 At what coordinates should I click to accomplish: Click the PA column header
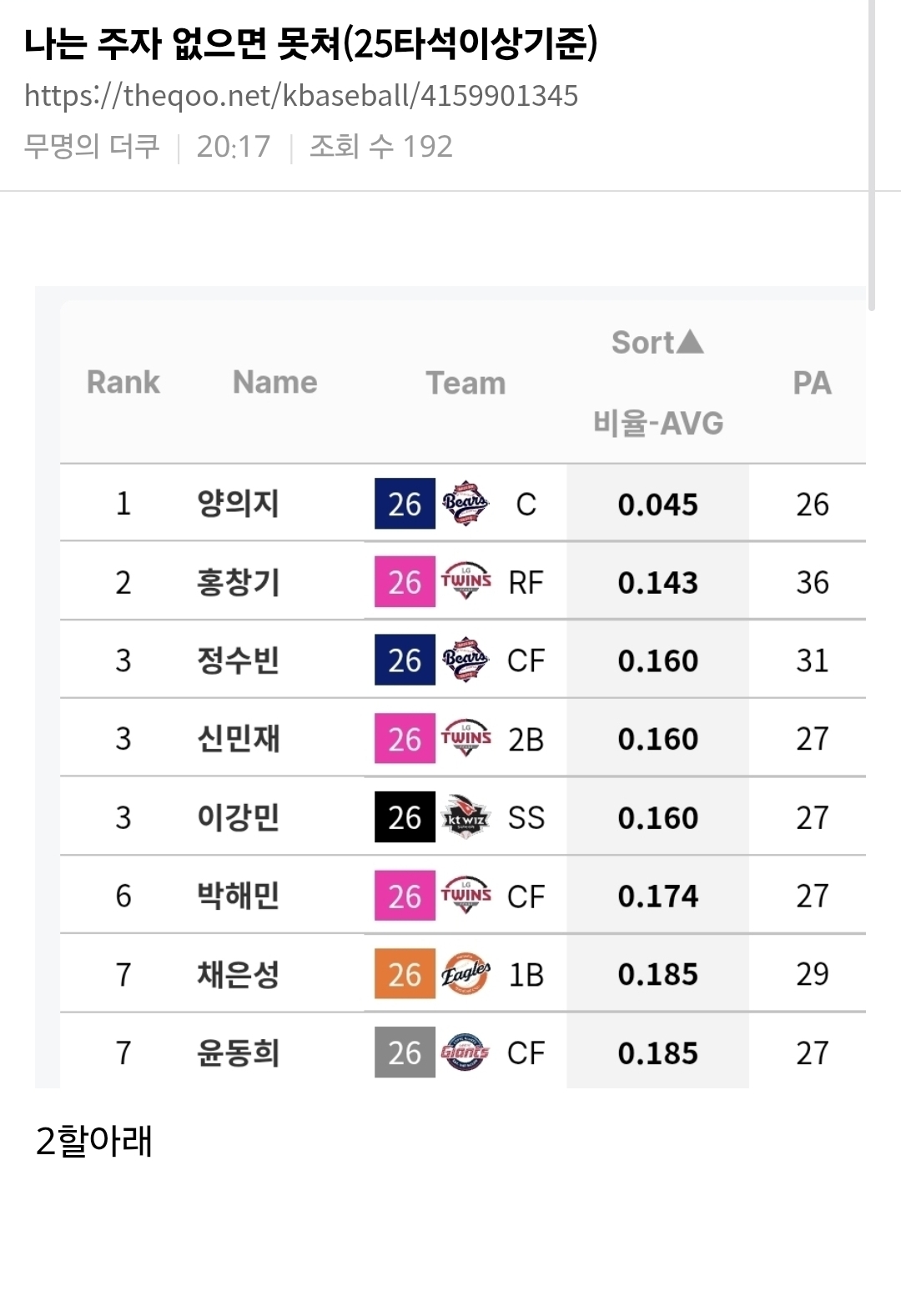(812, 383)
